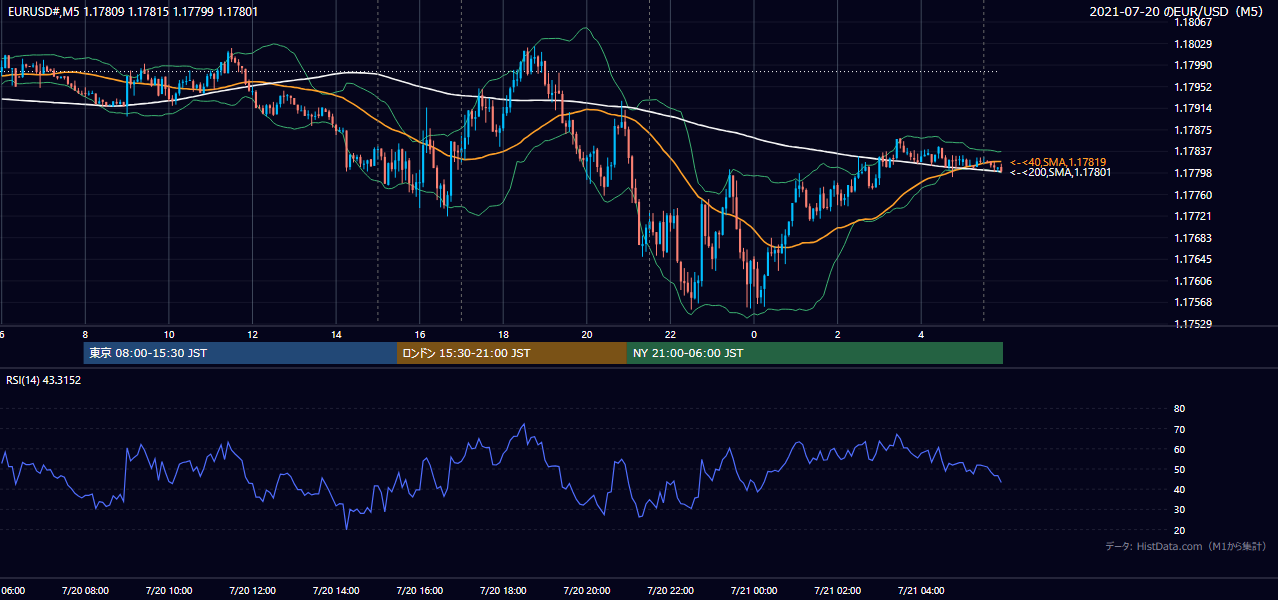Click the RSI 60 level label
Image resolution: width=1278 pixels, height=600 pixels.
[x=1179, y=449]
